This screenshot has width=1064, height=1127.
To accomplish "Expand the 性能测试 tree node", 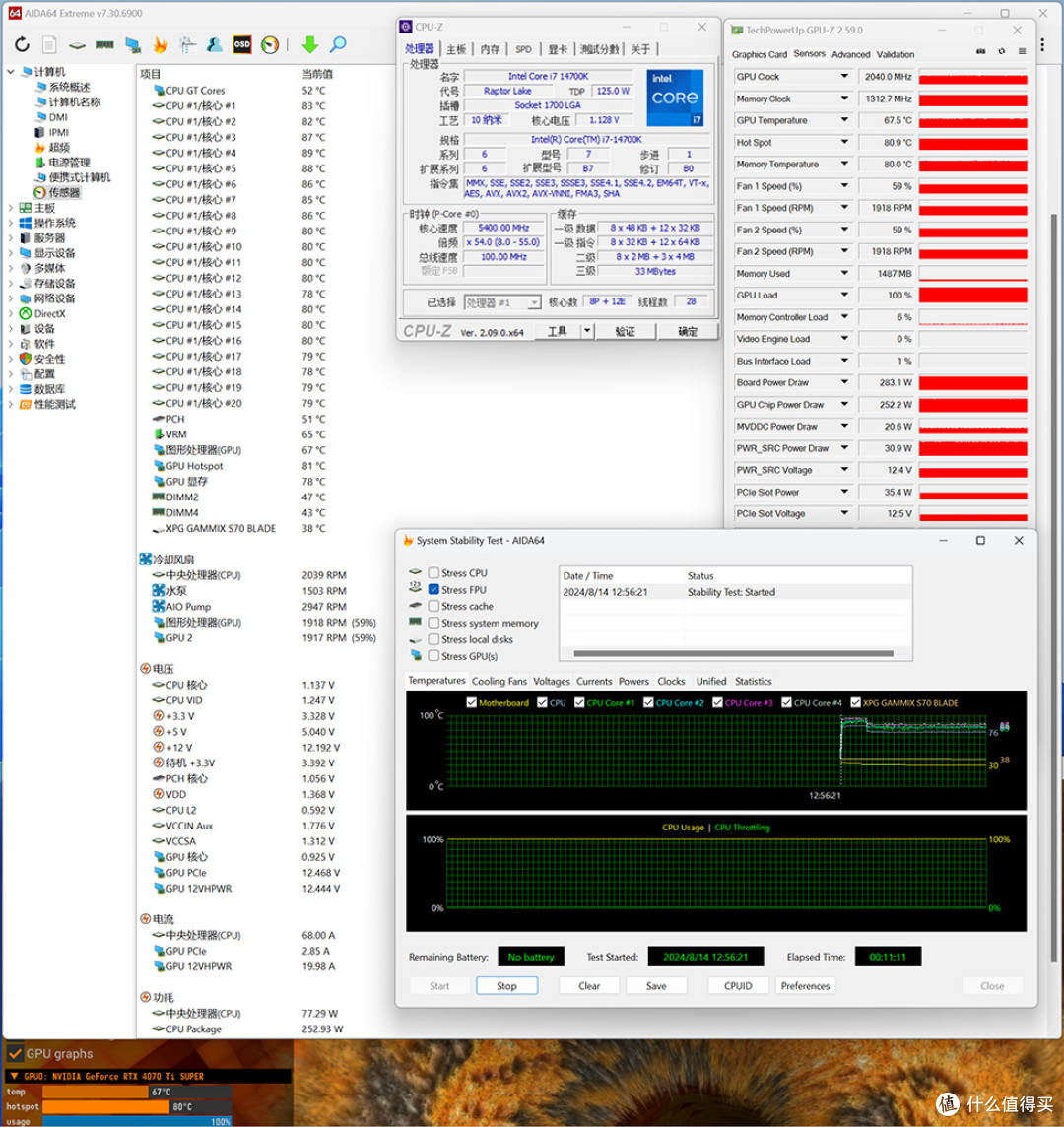I will pos(10,404).
